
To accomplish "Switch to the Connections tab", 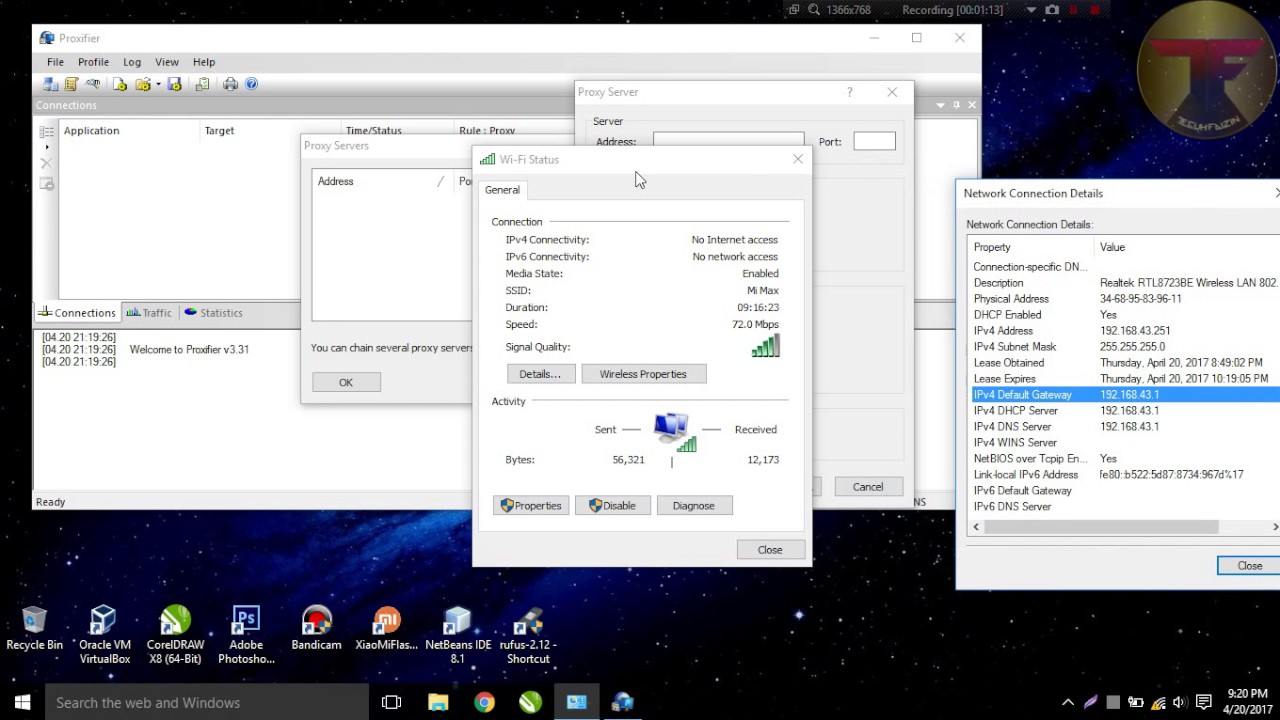I will coord(77,313).
